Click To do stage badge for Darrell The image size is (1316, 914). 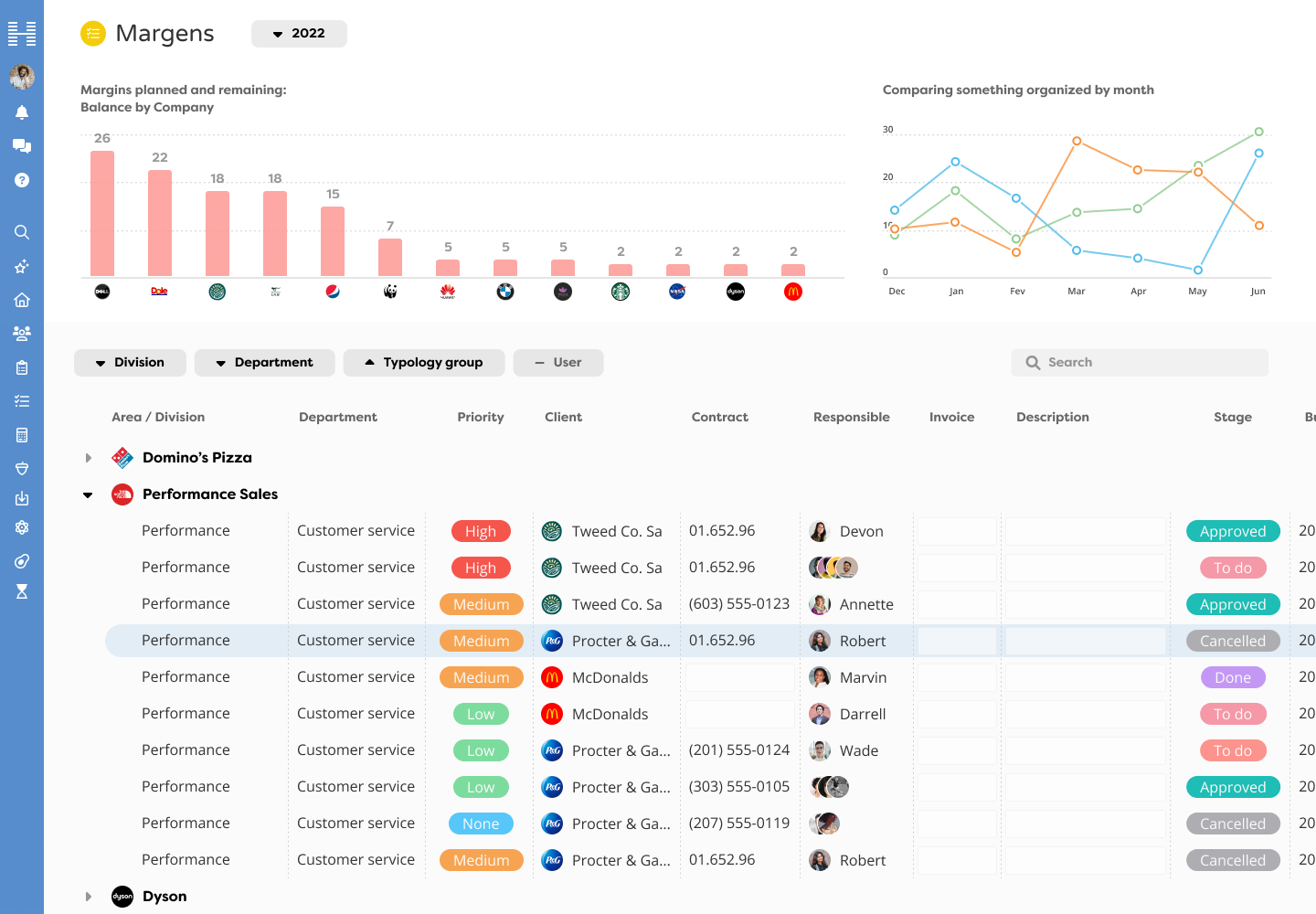click(1233, 714)
